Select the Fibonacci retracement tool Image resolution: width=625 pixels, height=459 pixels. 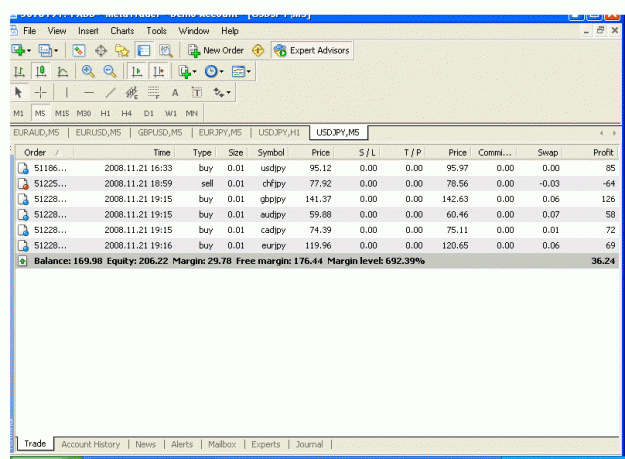click(153, 93)
